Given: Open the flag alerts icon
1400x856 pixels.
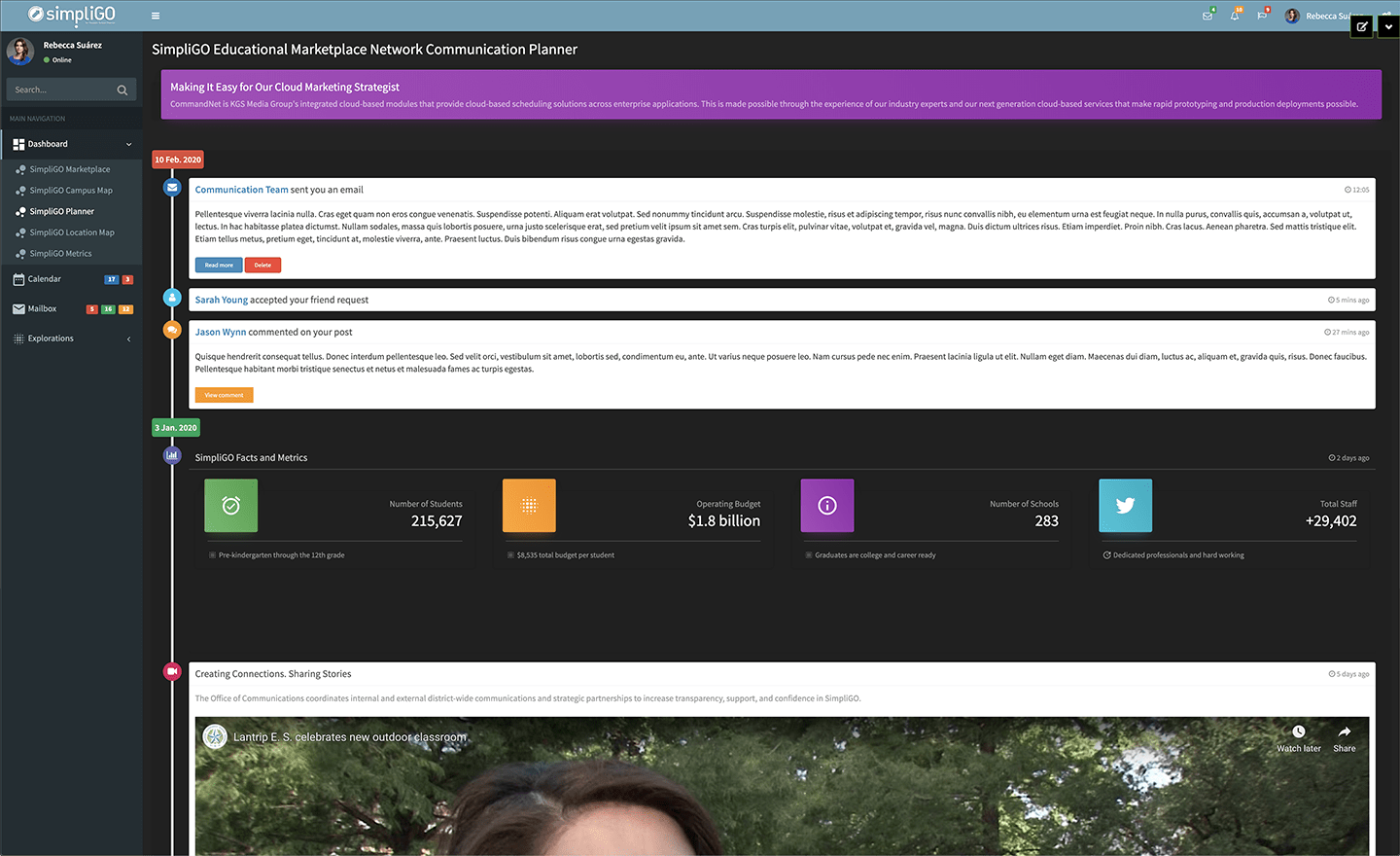Looking at the screenshot, I should [1262, 16].
